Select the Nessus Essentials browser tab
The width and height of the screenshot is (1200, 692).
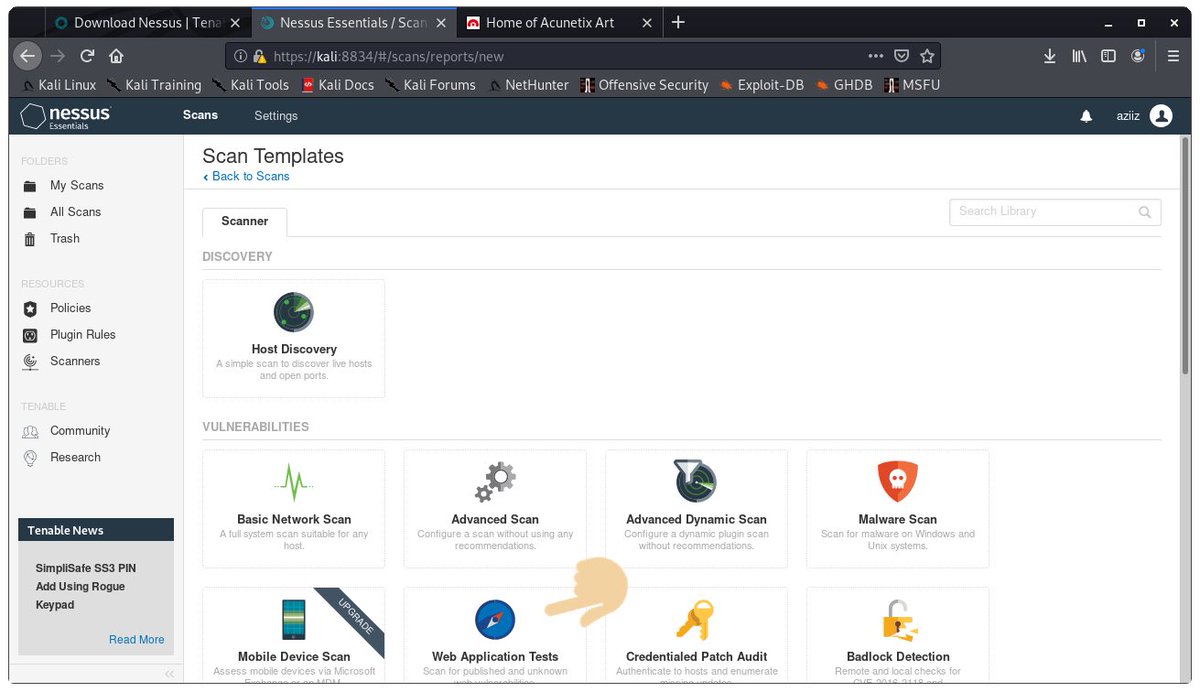tap(353, 22)
